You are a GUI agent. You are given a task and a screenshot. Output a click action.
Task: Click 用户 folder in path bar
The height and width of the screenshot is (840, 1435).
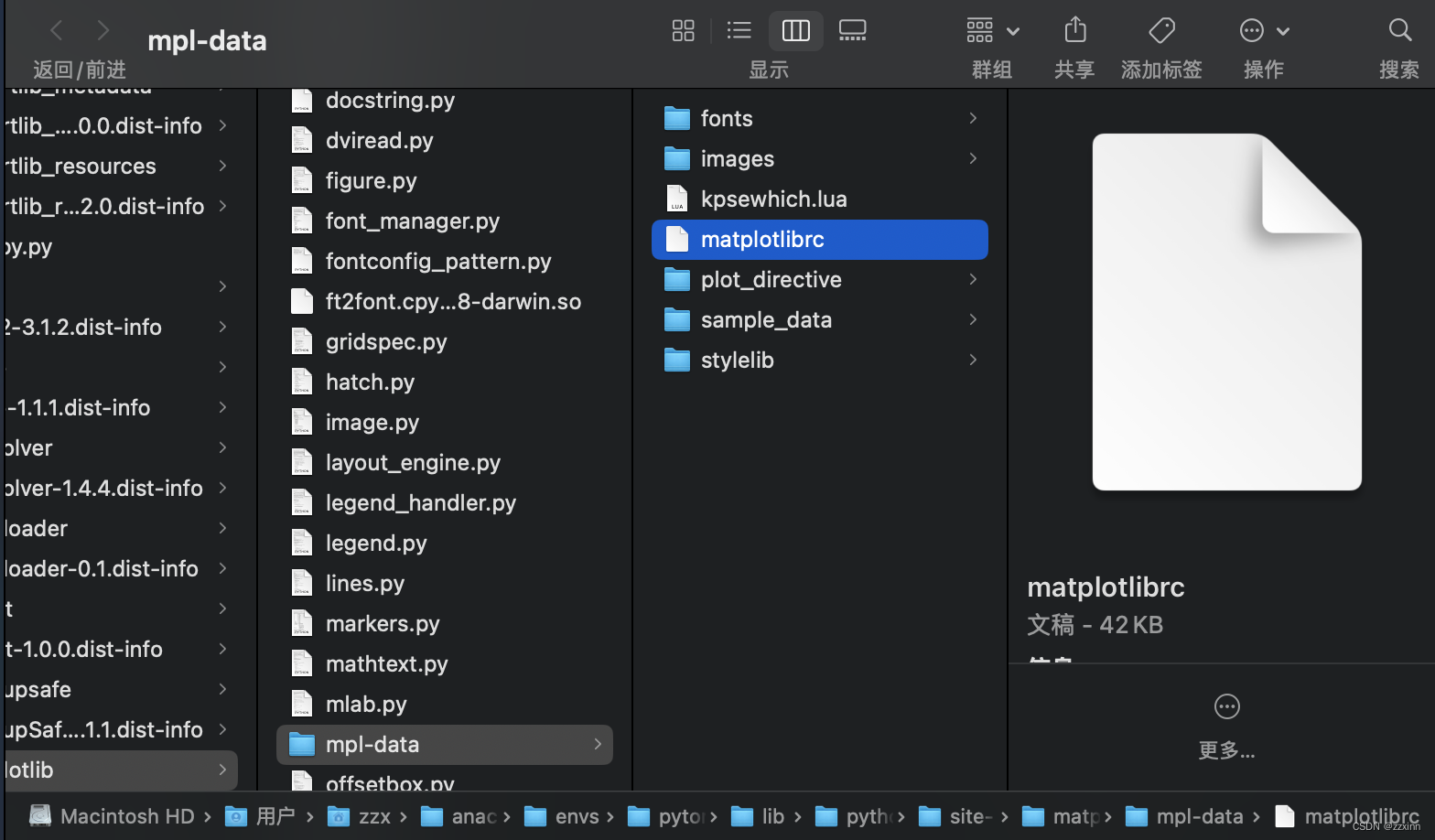coord(261,816)
